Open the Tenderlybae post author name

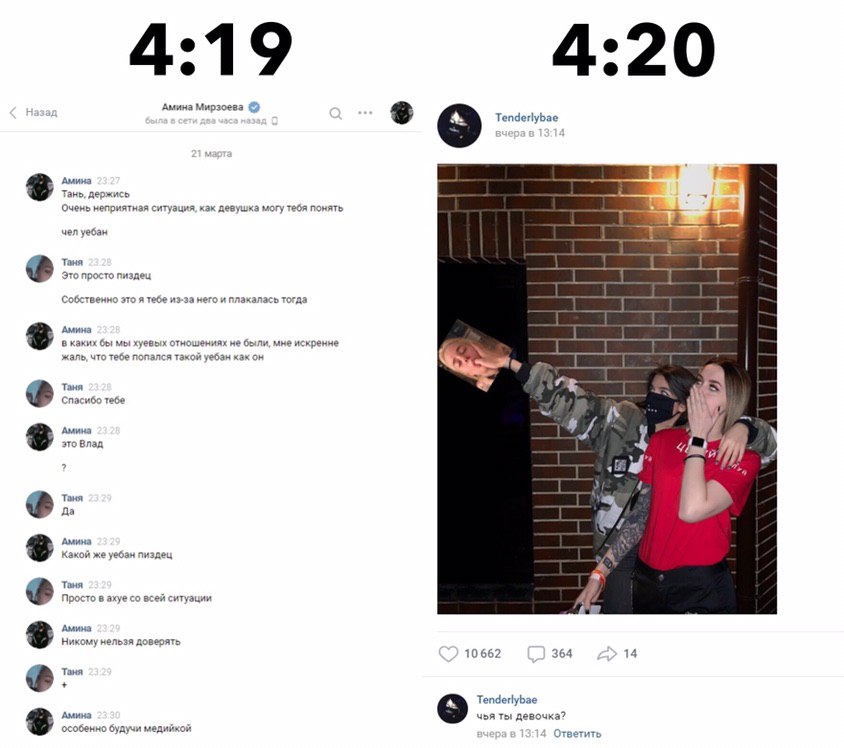[526, 117]
